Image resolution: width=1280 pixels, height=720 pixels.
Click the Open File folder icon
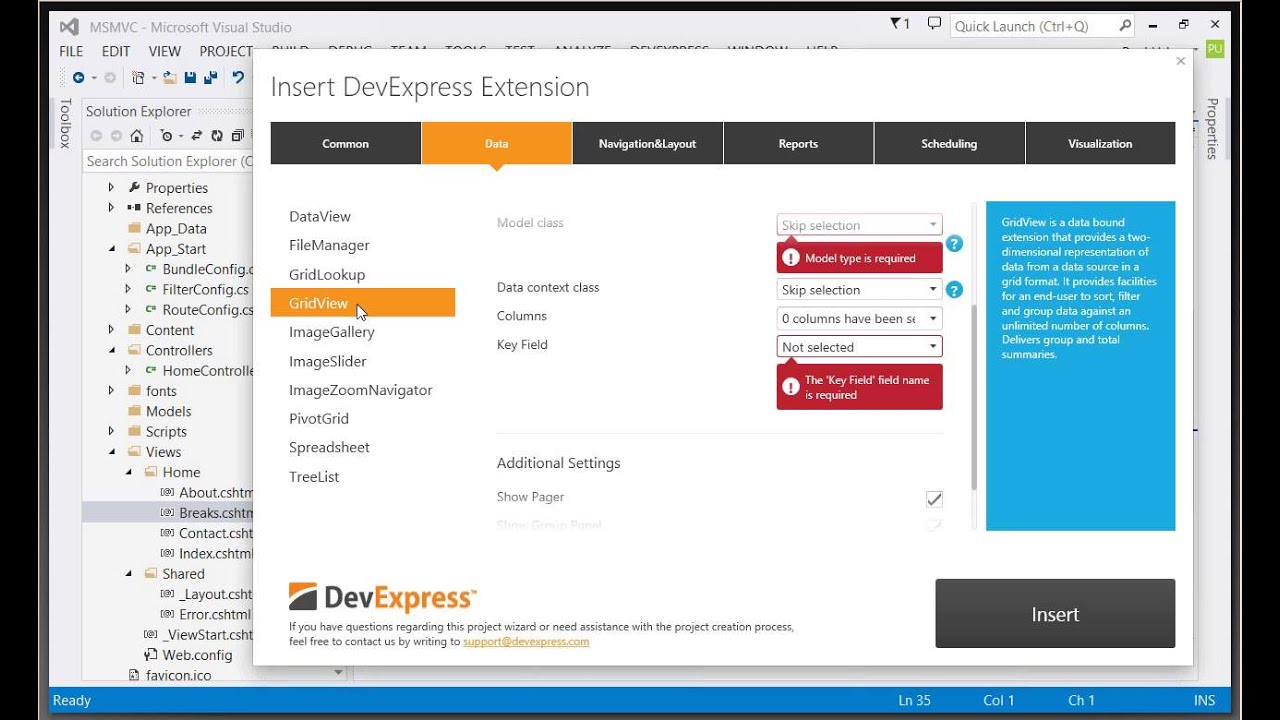tap(170, 77)
